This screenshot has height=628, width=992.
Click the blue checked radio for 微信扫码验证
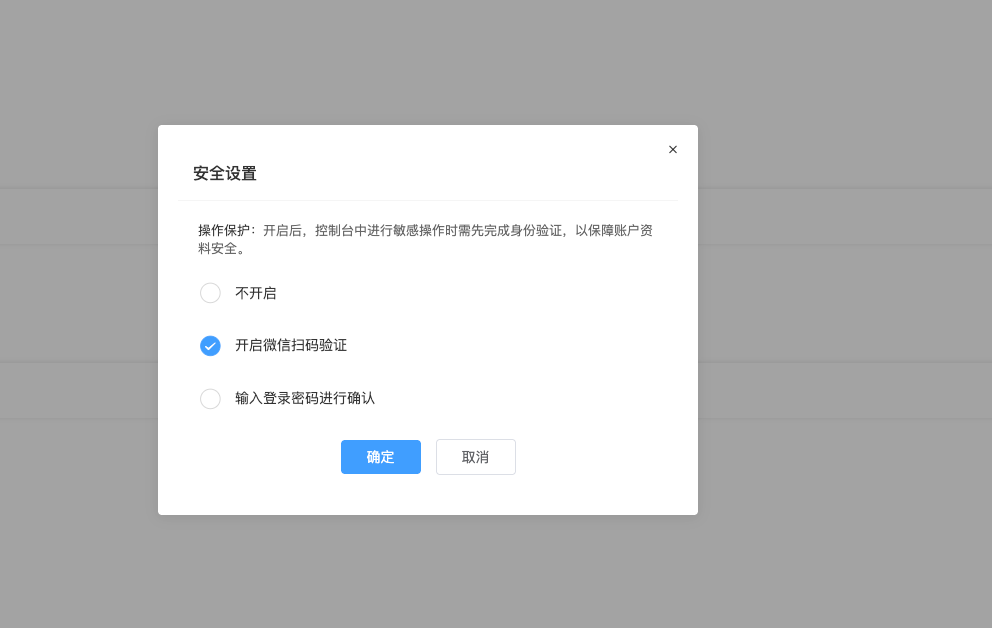(x=210, y=346)
